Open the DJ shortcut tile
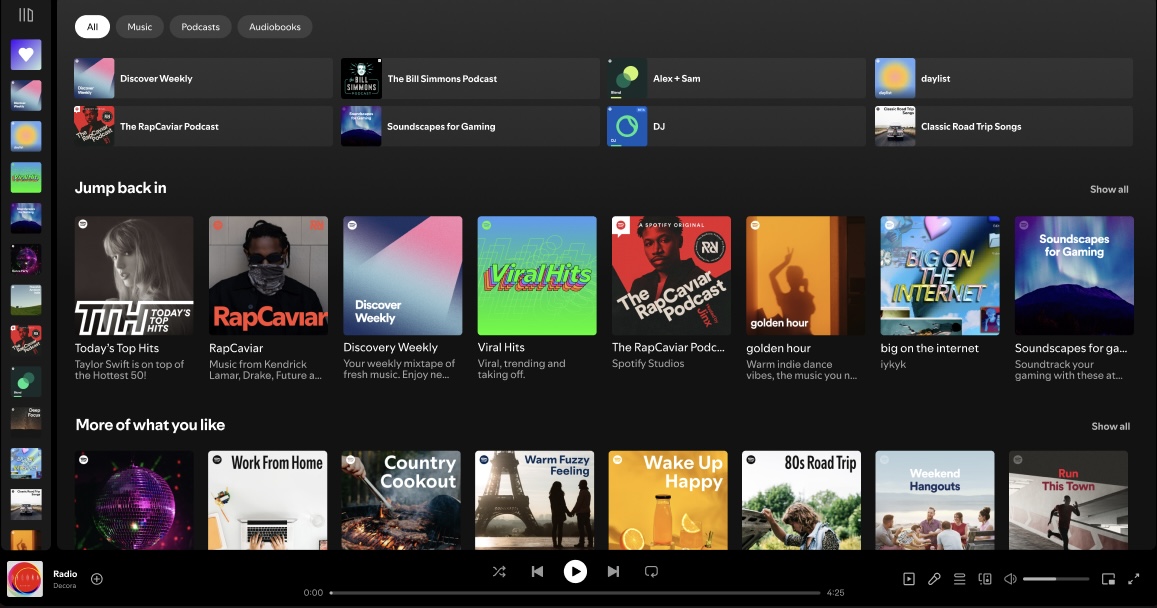The height and width of the screenshot is (608, 1157). [736, 126]
